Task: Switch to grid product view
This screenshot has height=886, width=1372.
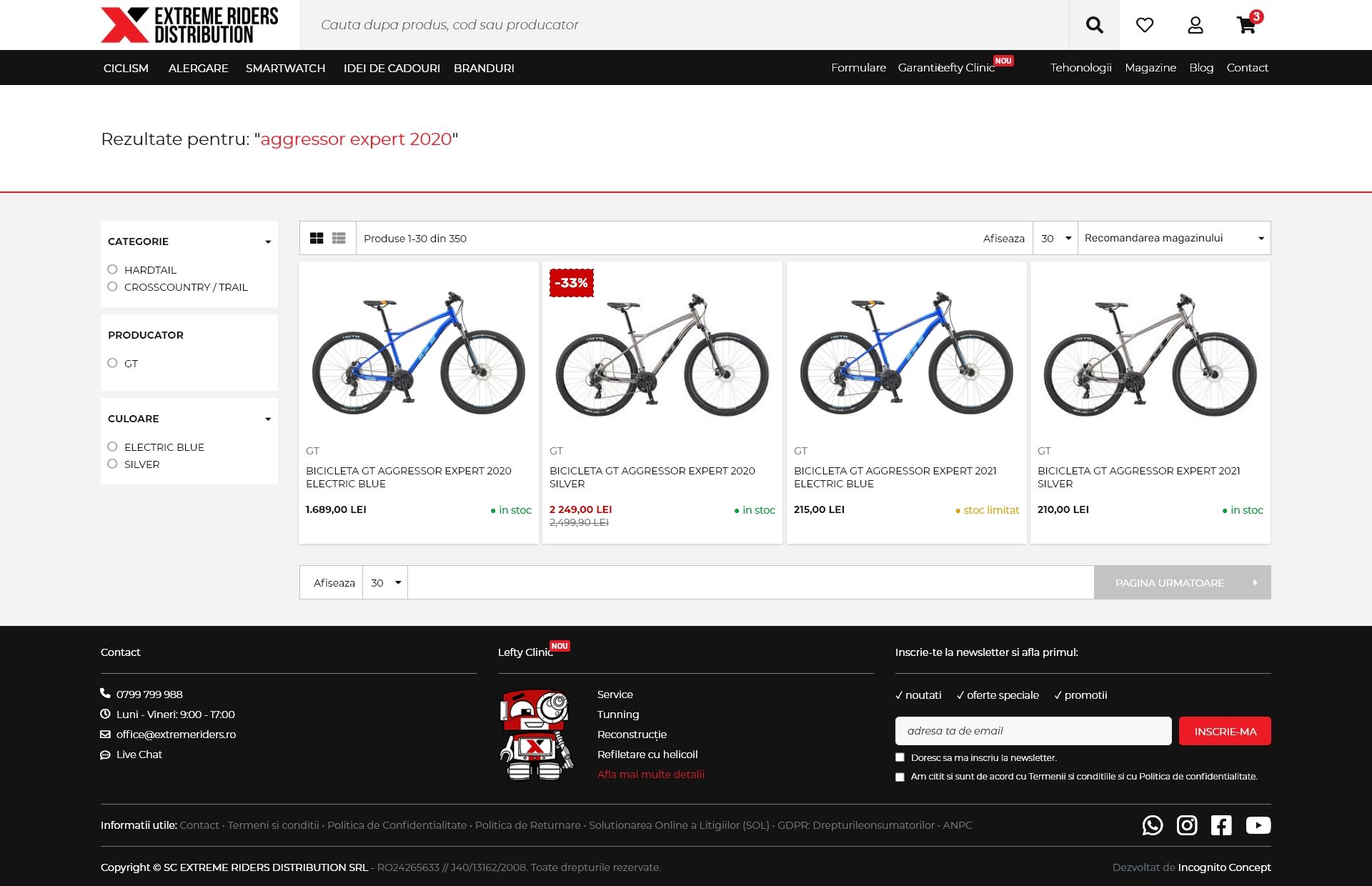Action: 317,238
